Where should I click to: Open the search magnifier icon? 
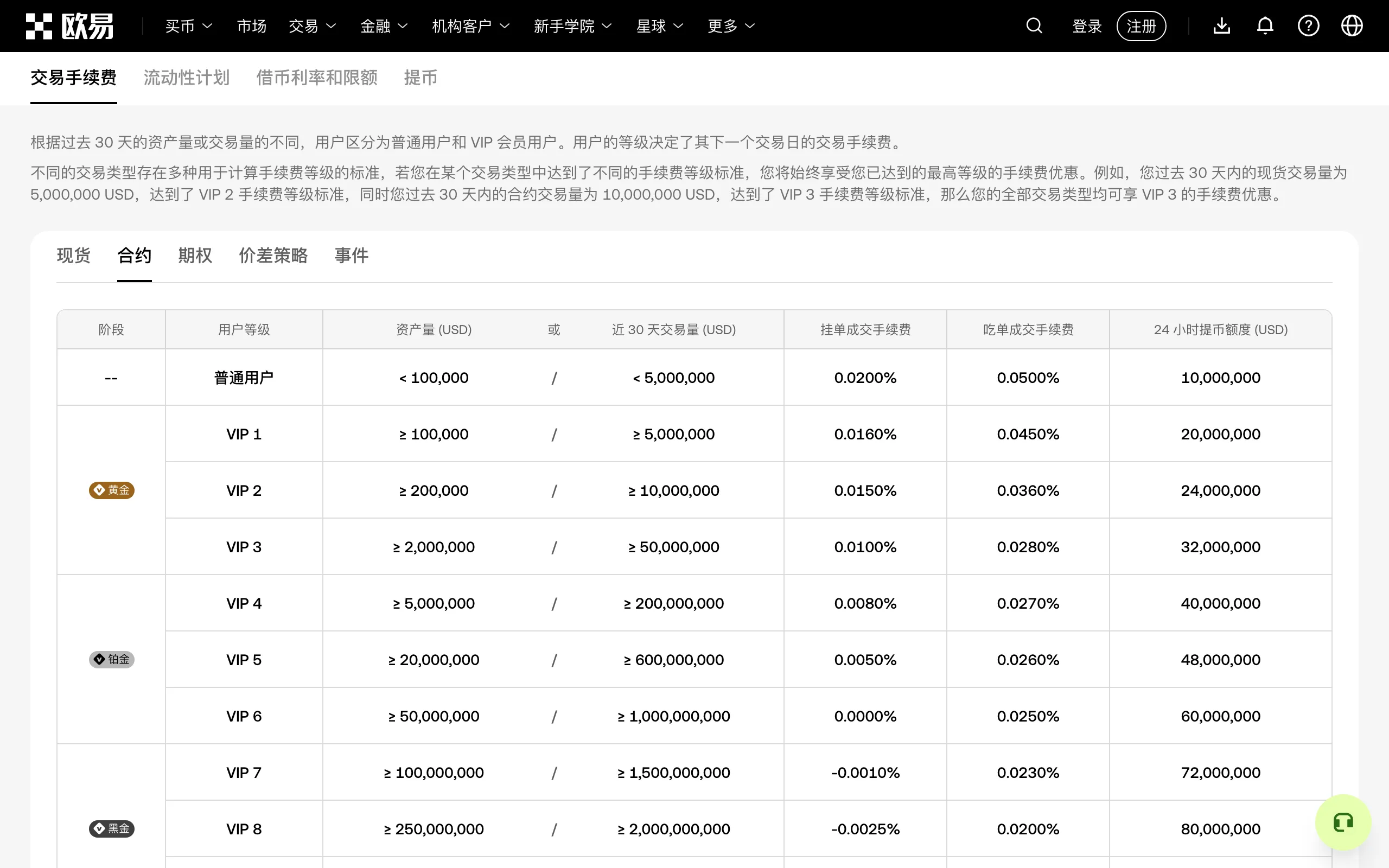(1034, 26)
